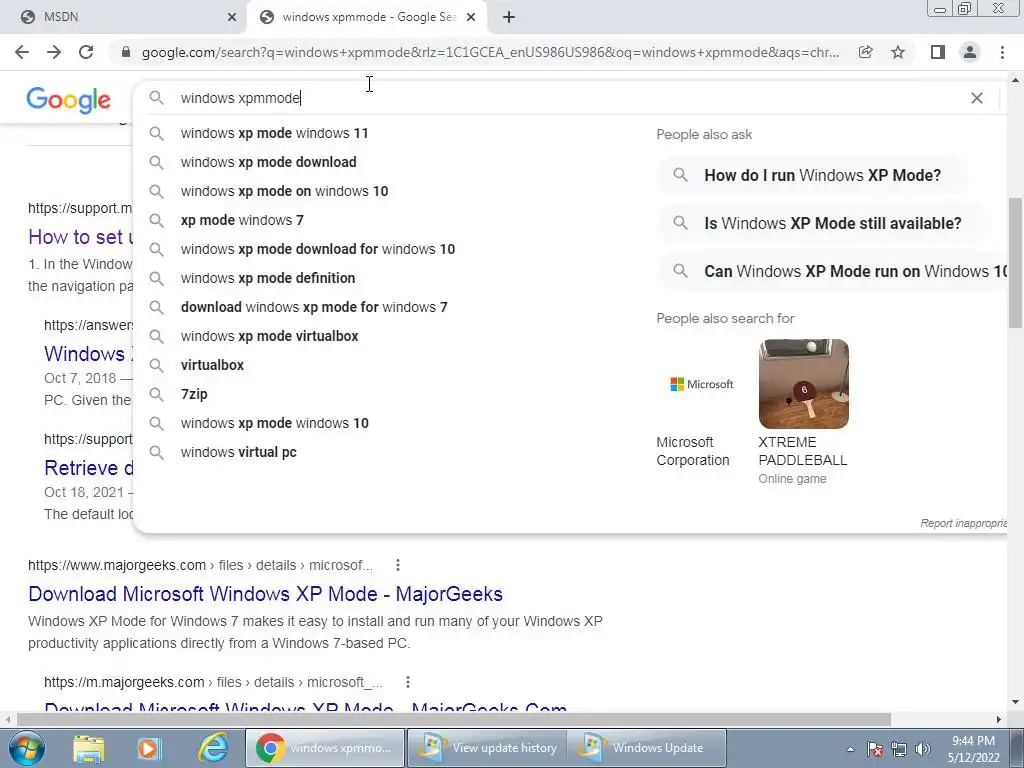
Task: Open a new browser tab
Action: (509, 17)
